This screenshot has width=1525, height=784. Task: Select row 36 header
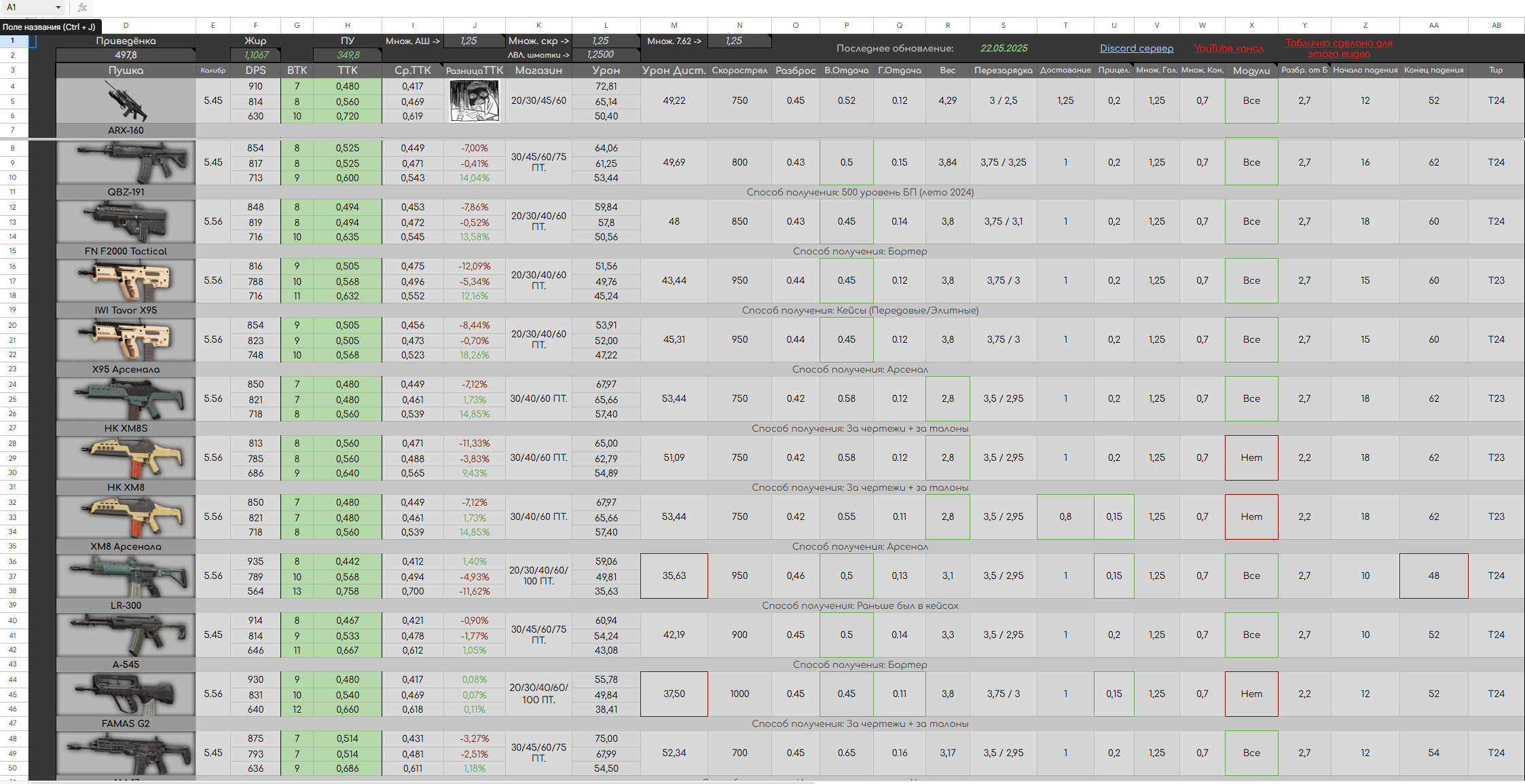12,561
